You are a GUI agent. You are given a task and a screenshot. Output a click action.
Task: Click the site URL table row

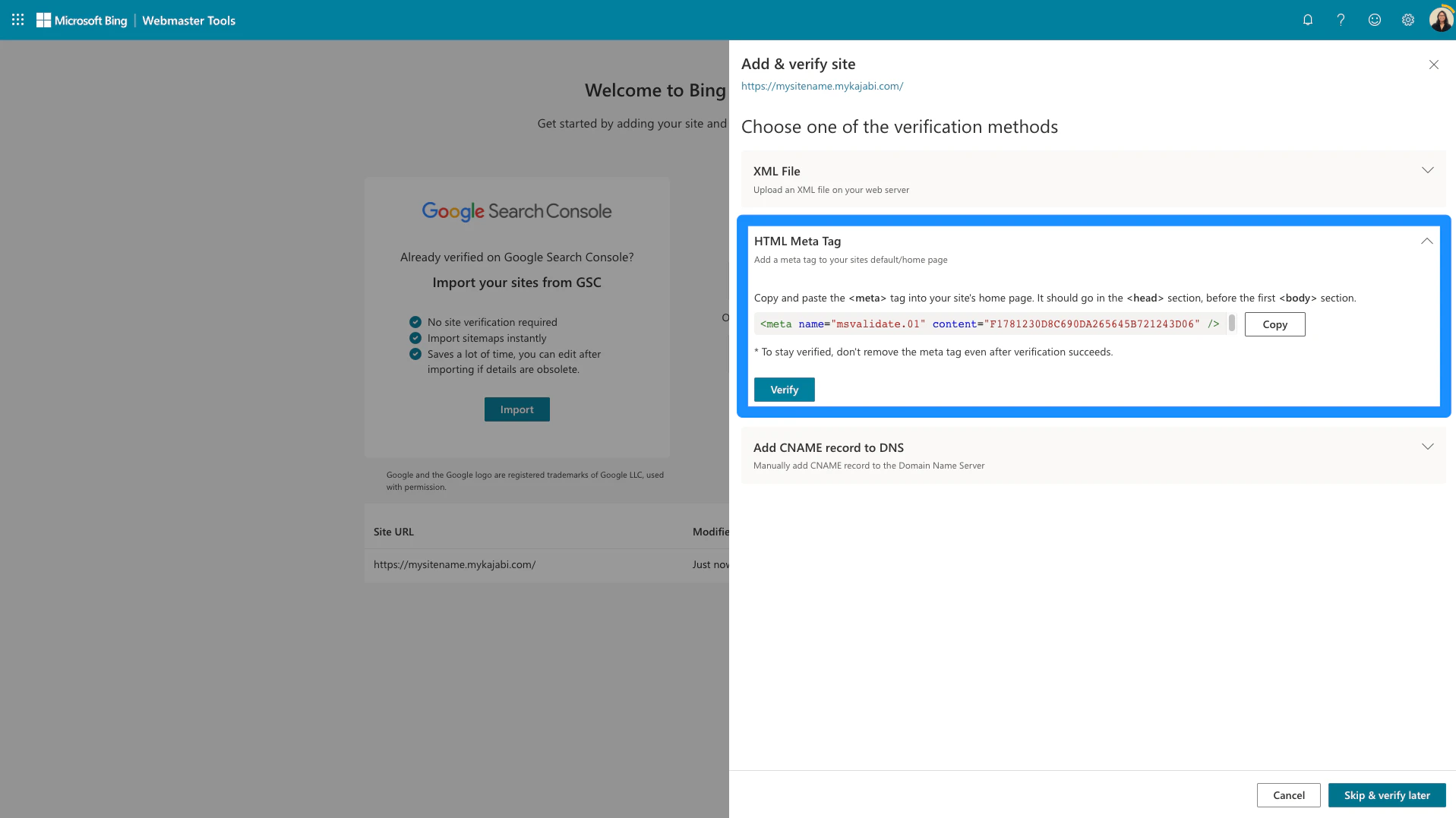[454, 564]
